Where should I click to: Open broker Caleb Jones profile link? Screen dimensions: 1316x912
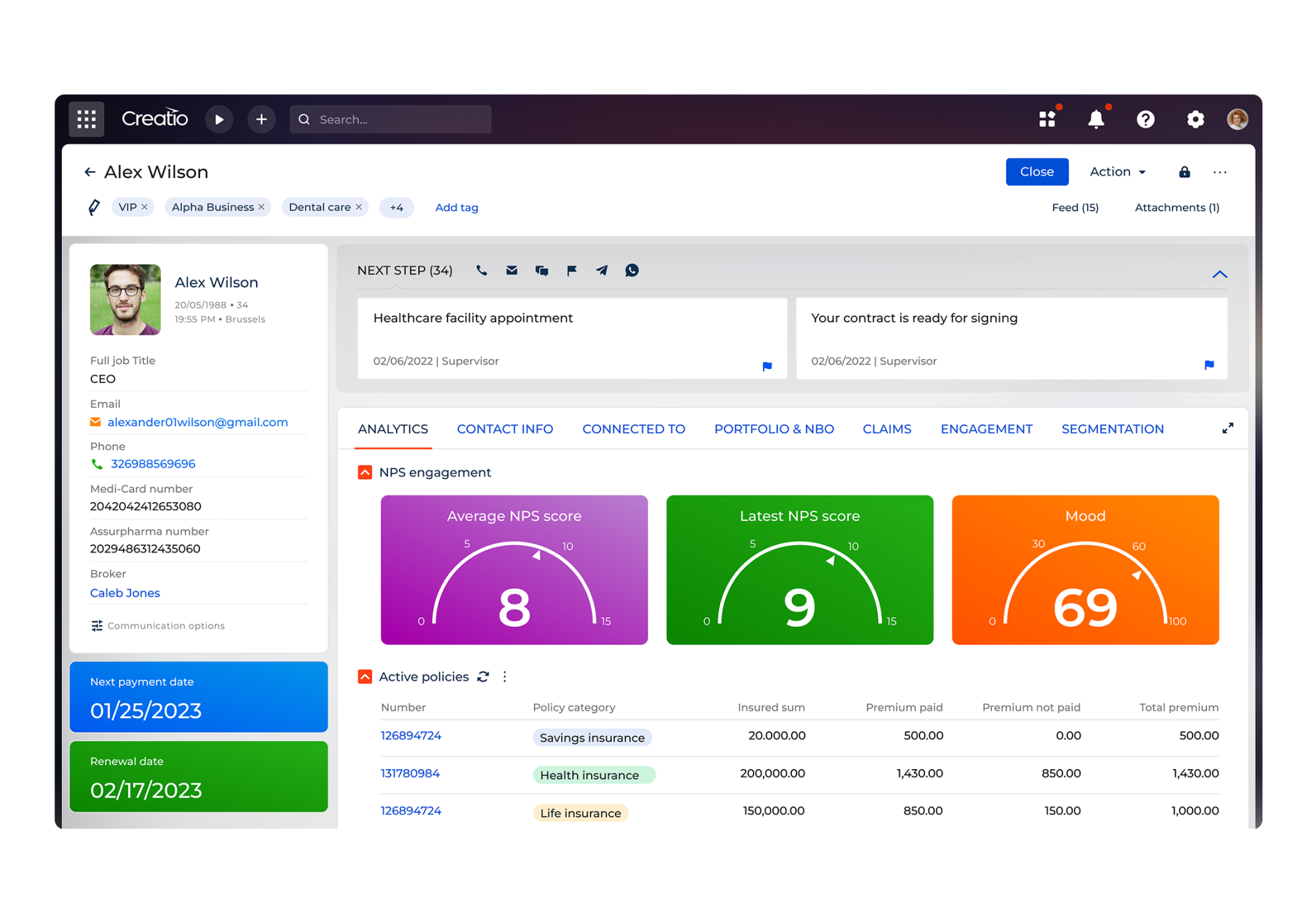click(x=125, y=593)
